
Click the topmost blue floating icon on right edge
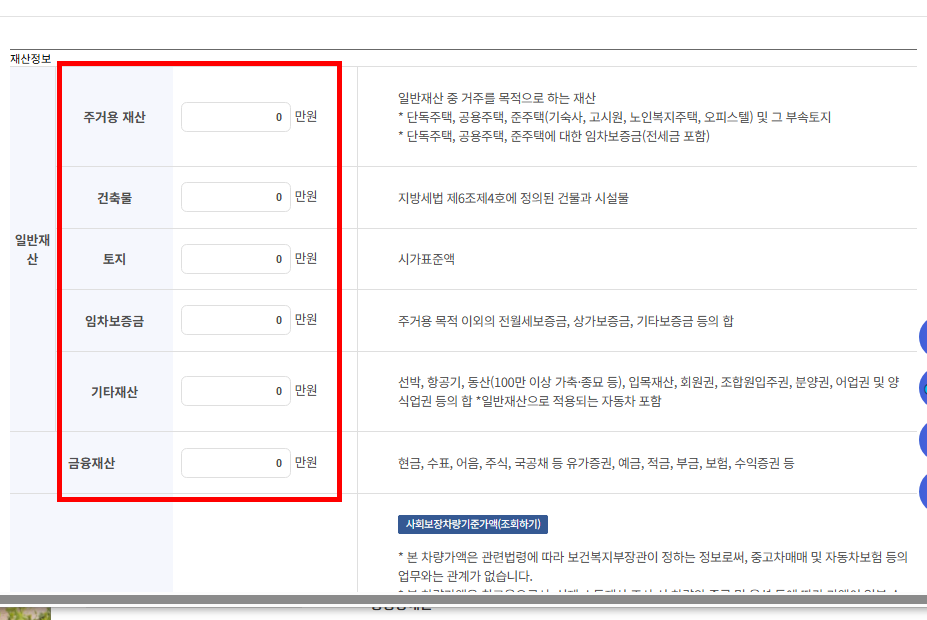point(921,336)
